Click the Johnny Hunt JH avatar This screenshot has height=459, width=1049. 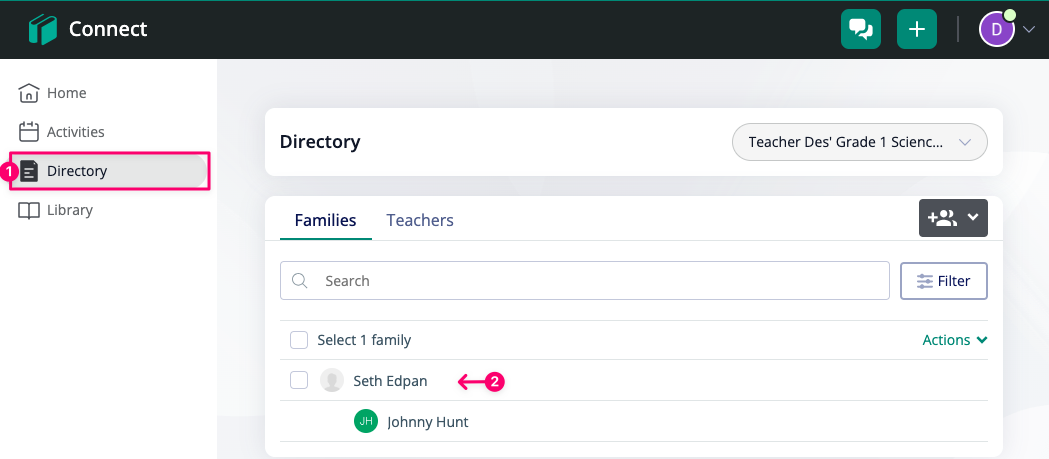tap(365, 422)
